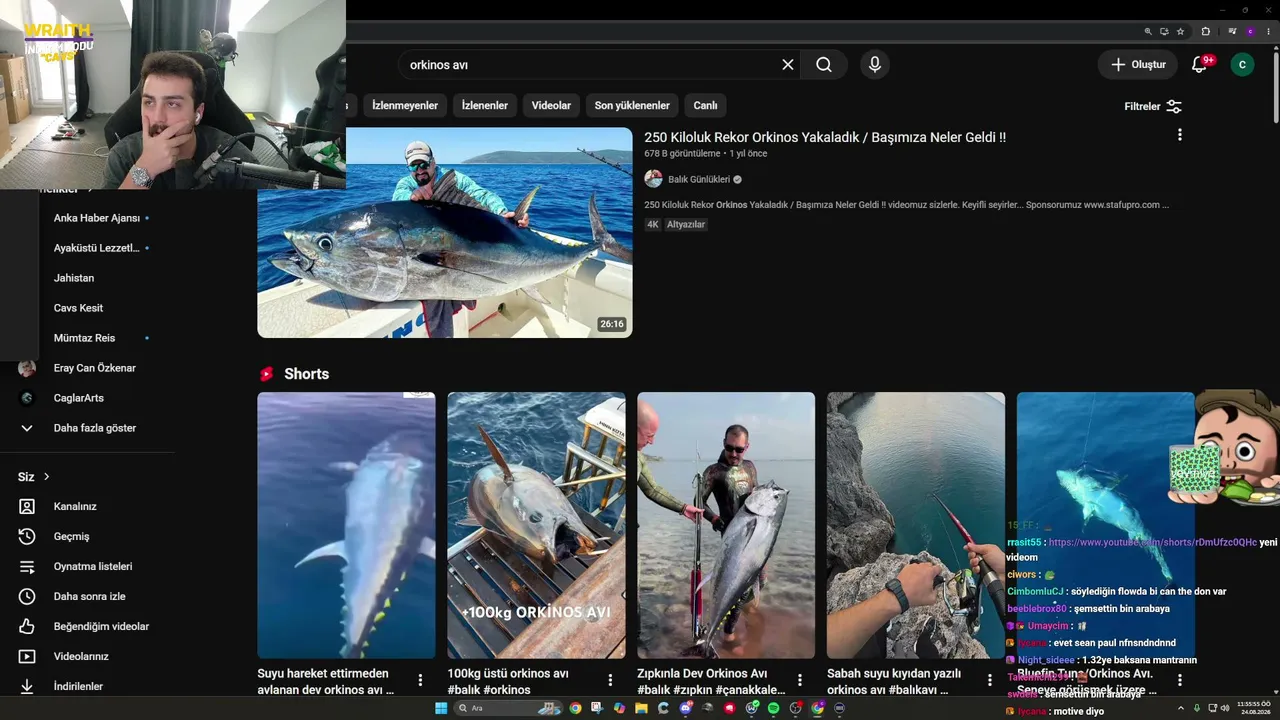Open options for 'Suyu hareket ettirmeden' short

pos(421,680)
